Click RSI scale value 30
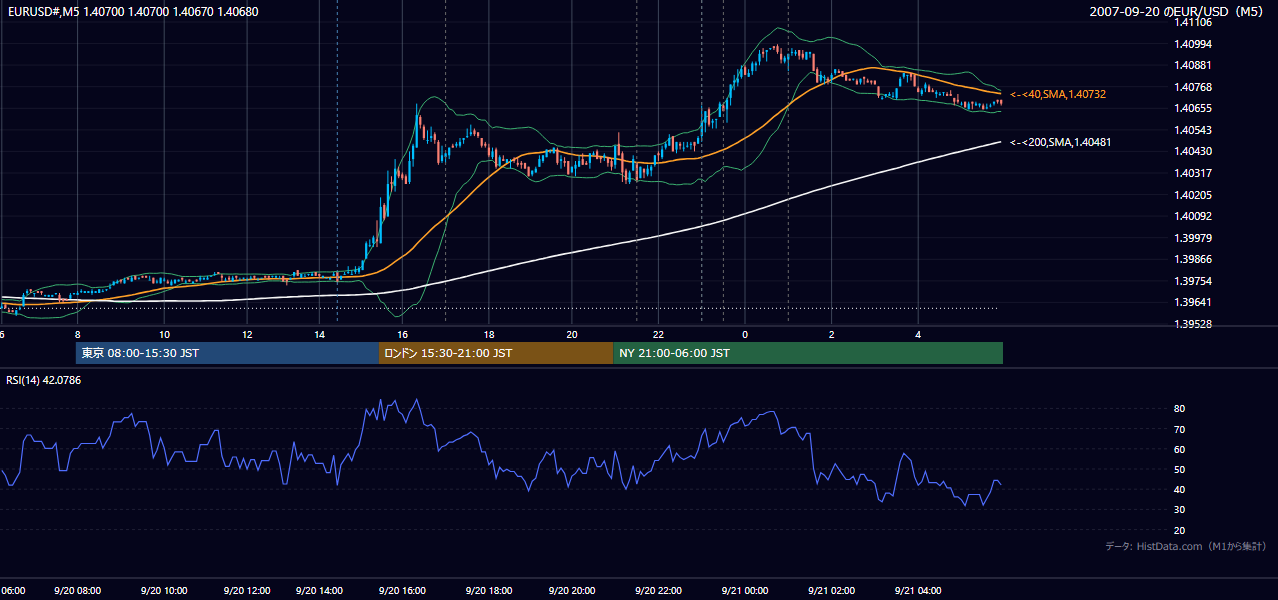The width and height of the screenshot is (1278, 600). click(x=1180, y=510)
